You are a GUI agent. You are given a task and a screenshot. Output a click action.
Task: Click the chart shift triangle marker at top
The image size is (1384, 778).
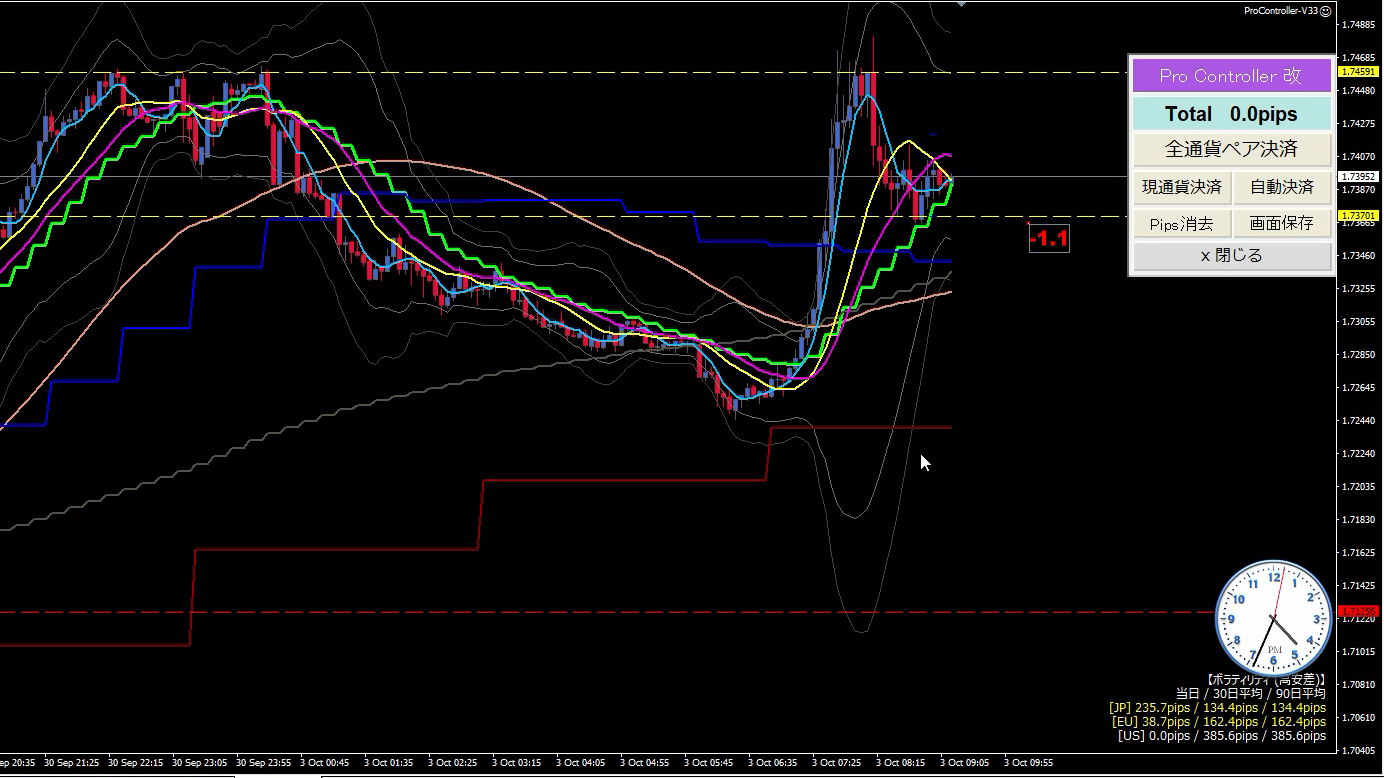tap(962, 4)
